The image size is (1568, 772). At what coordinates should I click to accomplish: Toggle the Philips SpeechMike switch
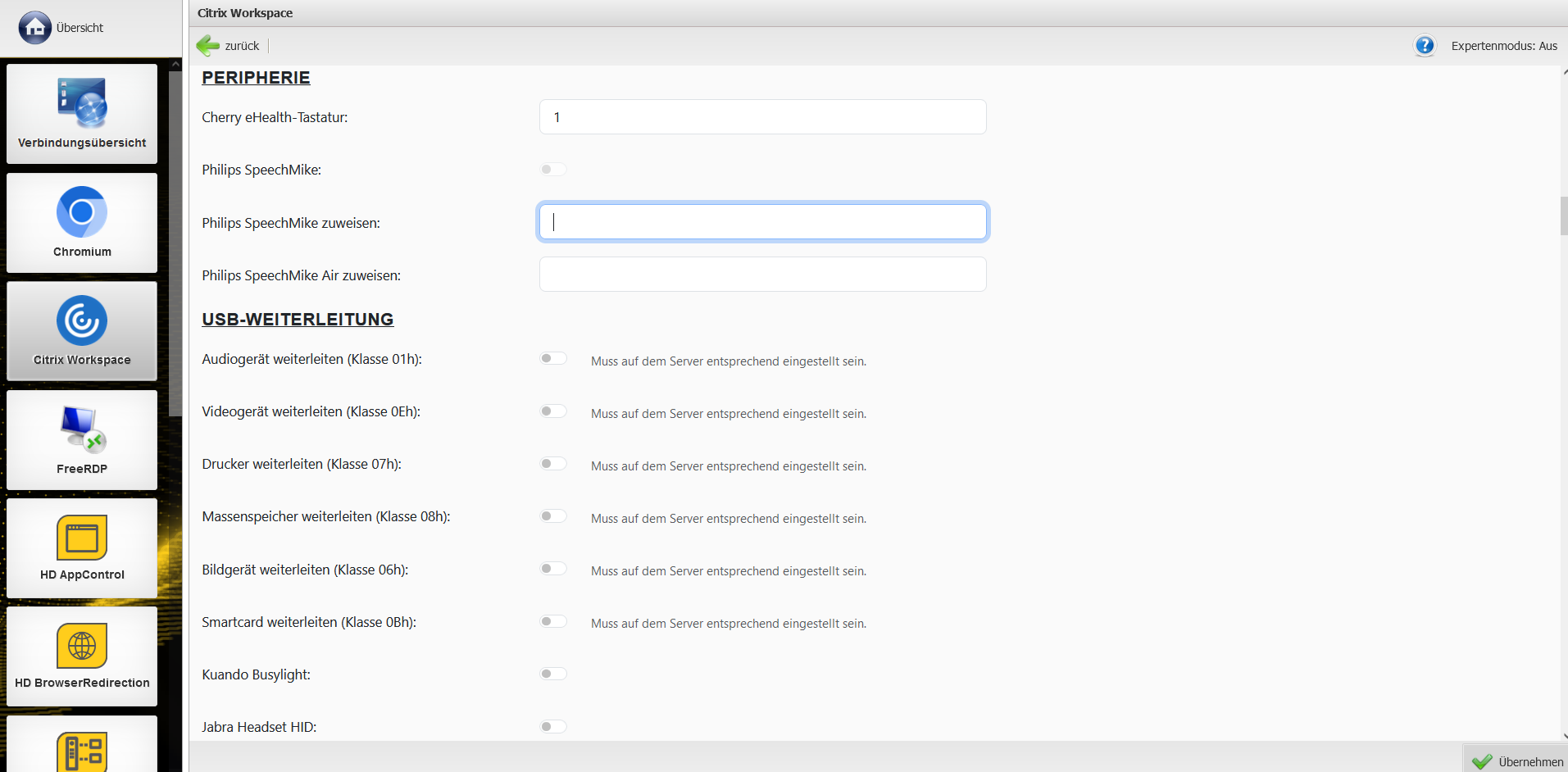click(x=553, y=170)
